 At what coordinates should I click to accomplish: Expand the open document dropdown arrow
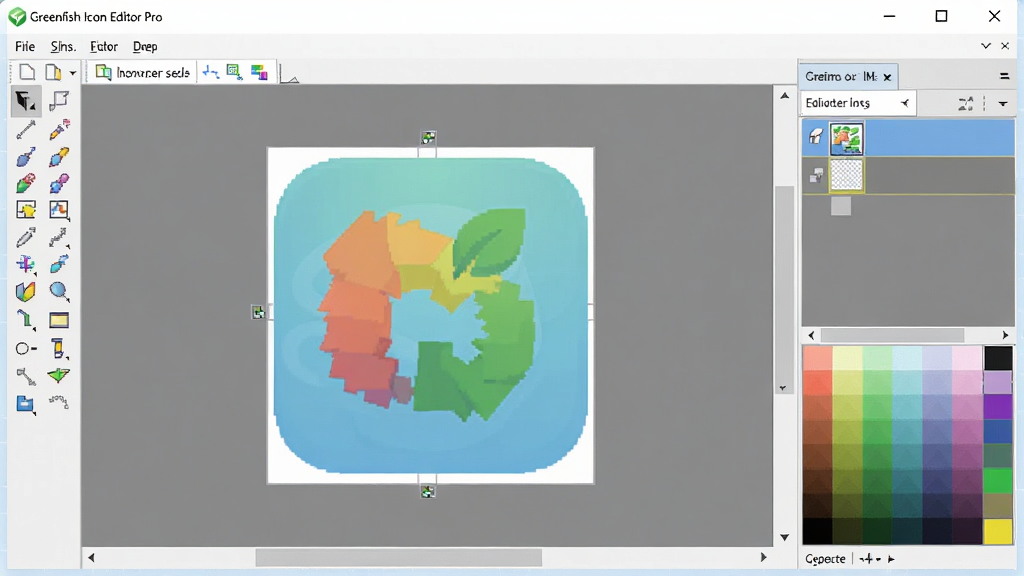click(72, 73)
